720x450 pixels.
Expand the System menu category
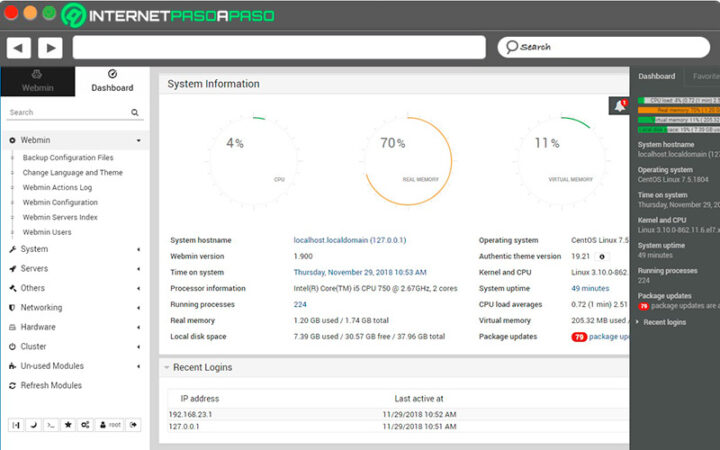tap(75, 249)
